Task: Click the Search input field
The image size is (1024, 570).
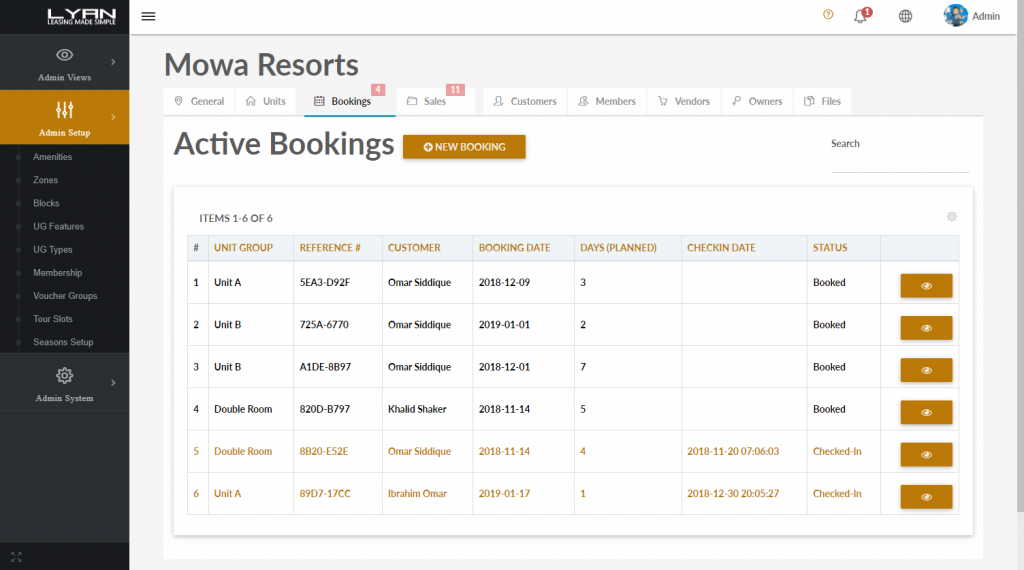Action: (899, 162)
